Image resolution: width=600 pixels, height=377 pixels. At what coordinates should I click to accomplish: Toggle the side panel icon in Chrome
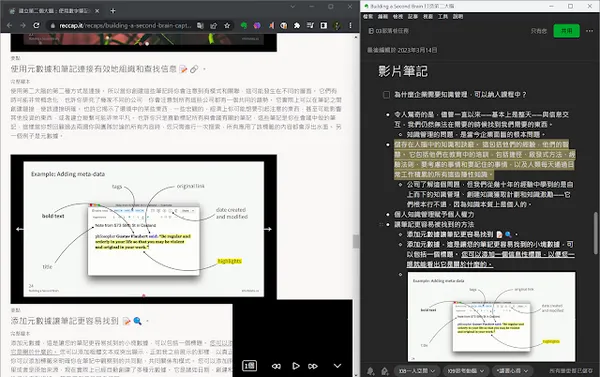[x=324, y=26]
